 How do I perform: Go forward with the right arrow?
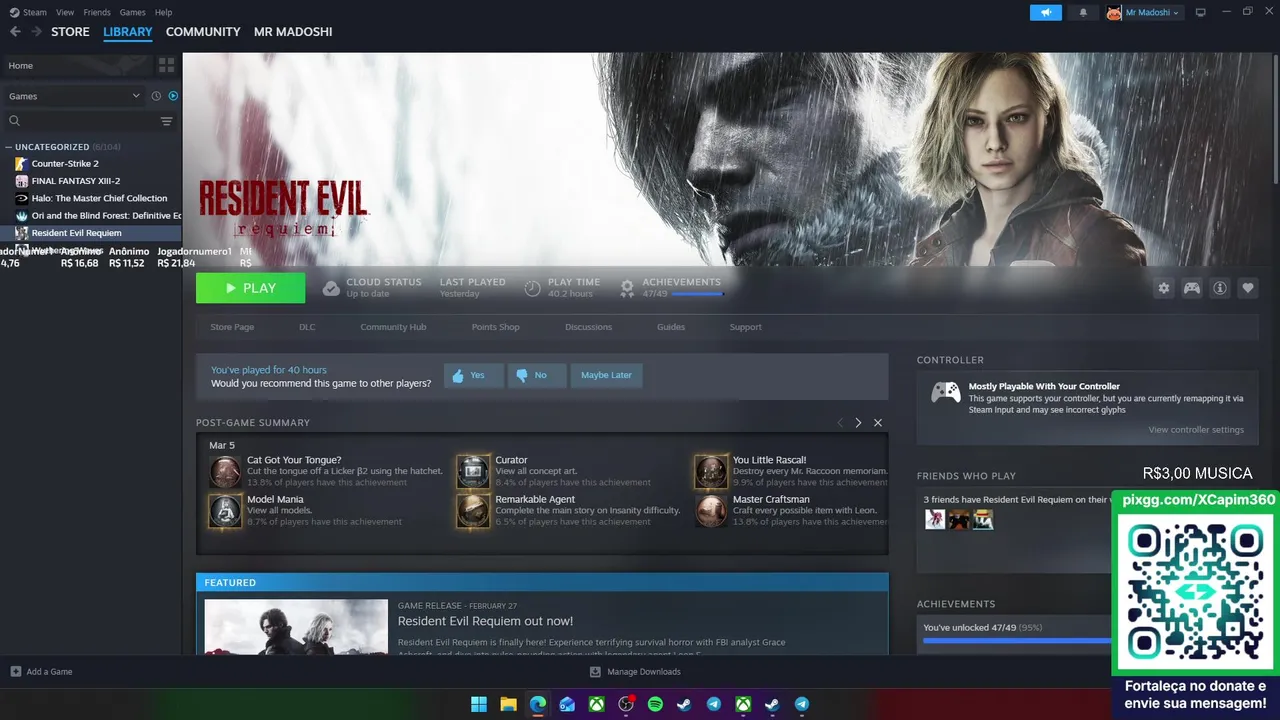36,32
